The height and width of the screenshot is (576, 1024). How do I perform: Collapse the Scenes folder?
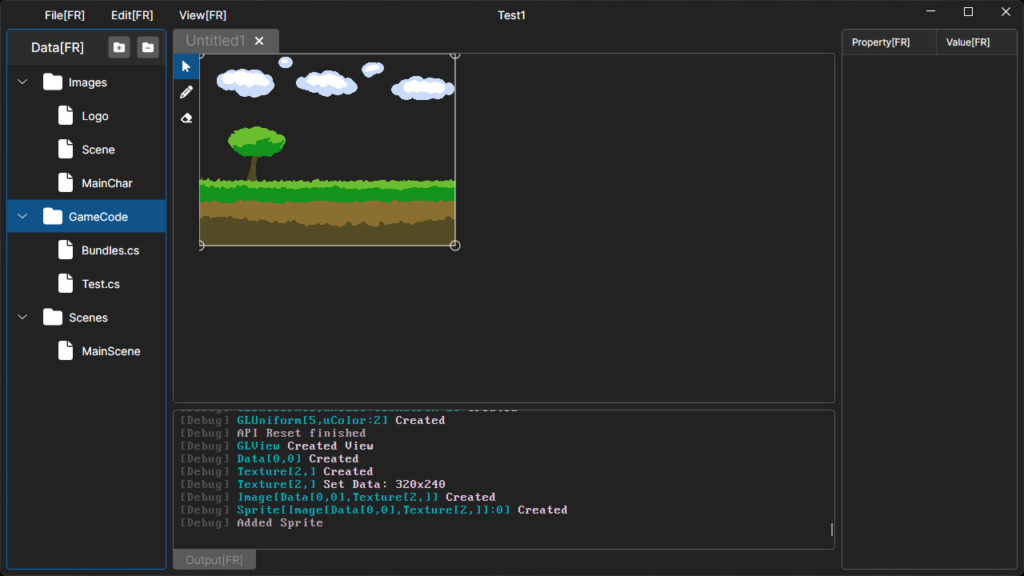point(22,318)
